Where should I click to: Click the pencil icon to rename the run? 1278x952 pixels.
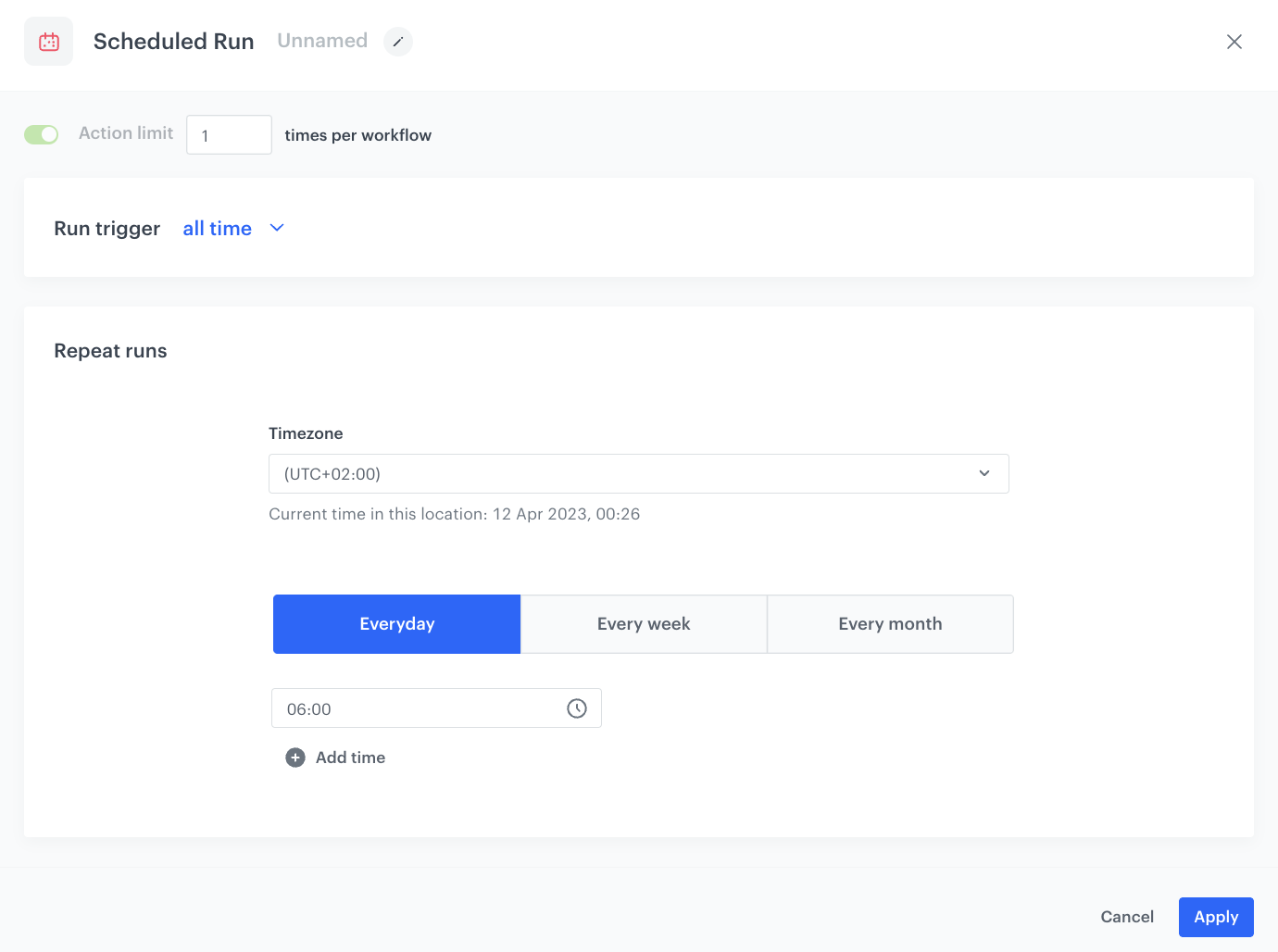coord(398,42)
